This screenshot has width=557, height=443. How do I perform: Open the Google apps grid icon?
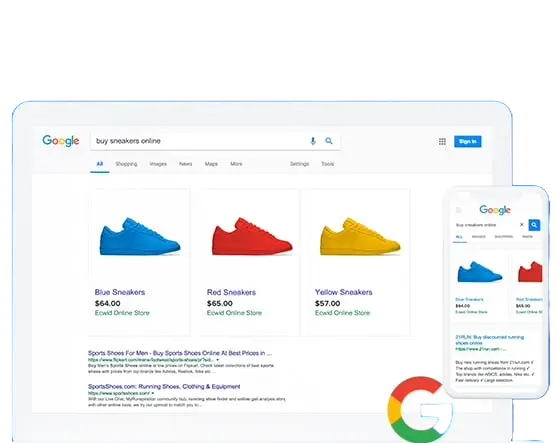pyautogui.click(x=442, y=142)
